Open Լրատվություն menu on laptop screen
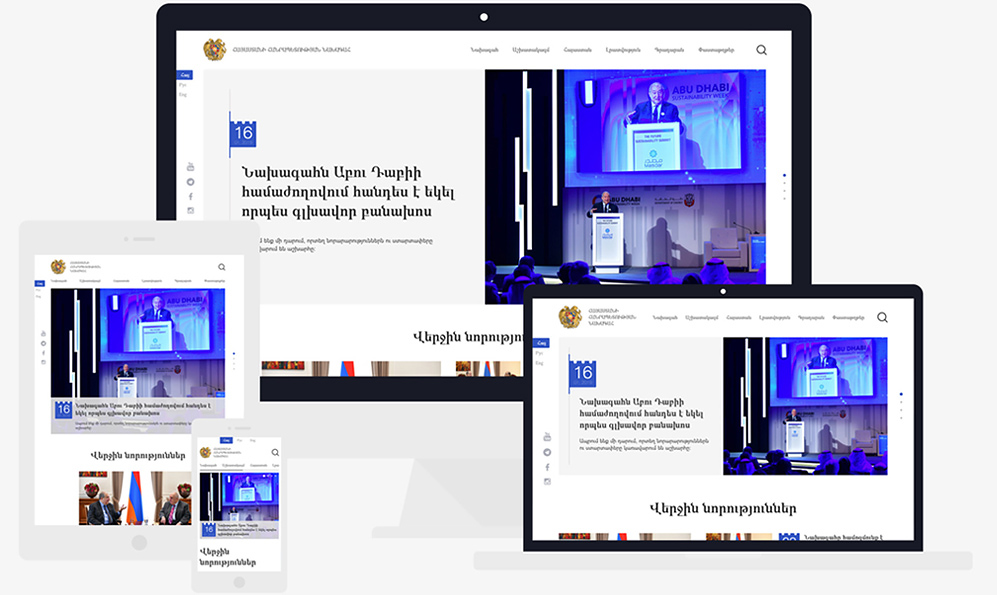 (774, 317)
